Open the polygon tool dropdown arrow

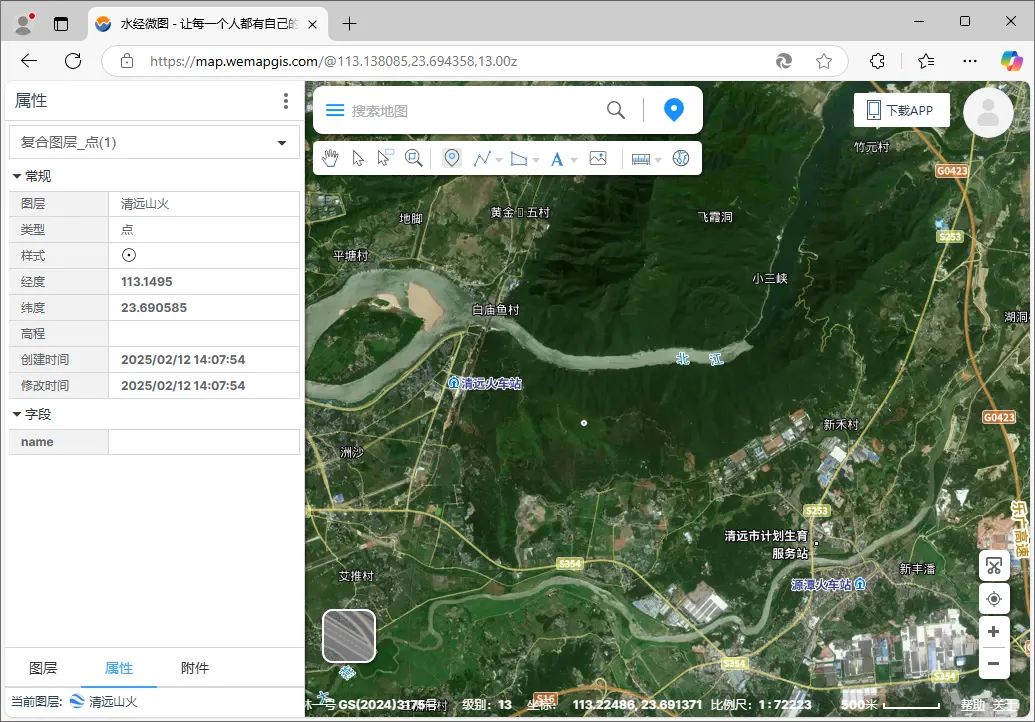pyautogui.click(x=536, y=160)
